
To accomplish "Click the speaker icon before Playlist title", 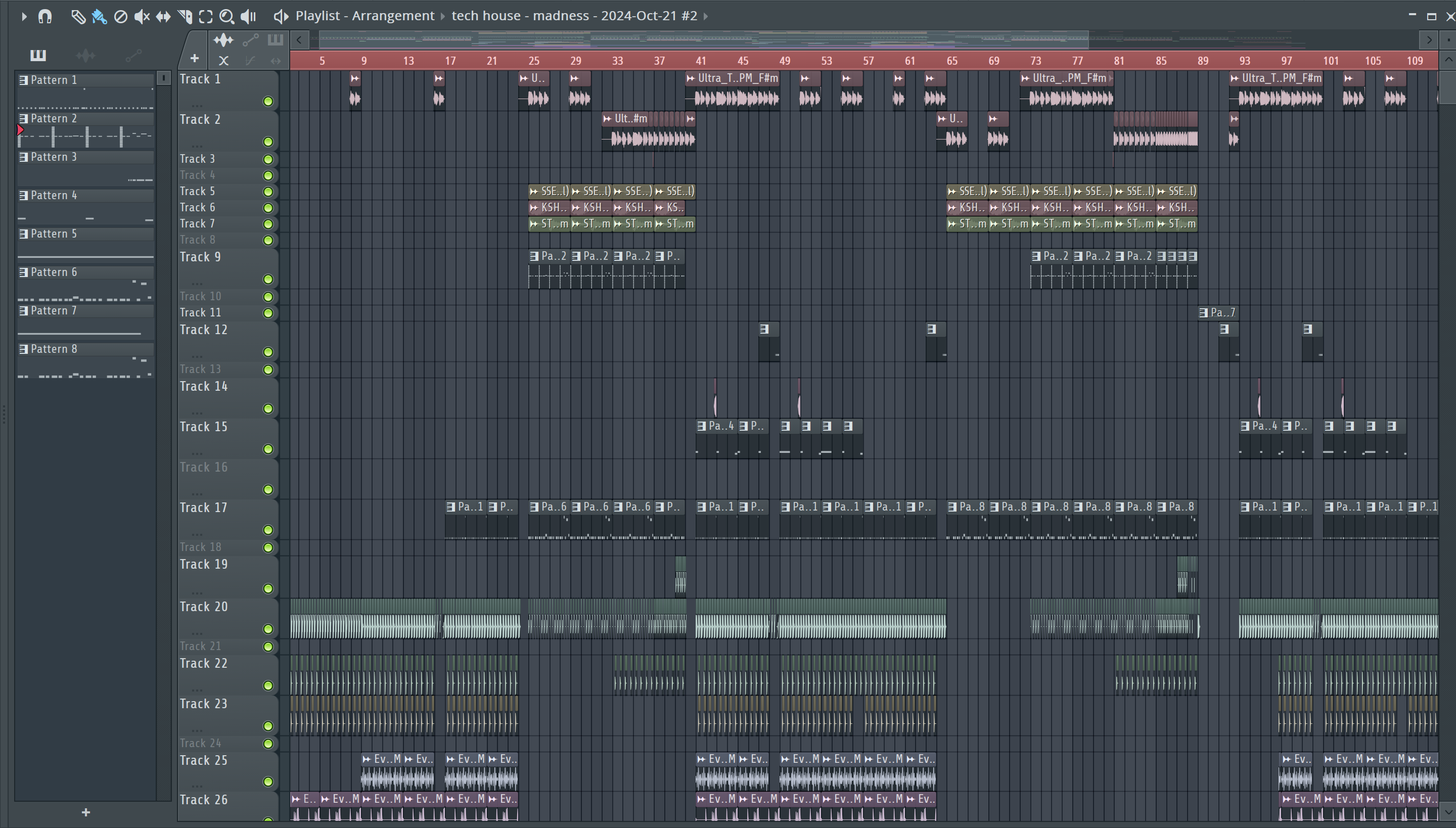I will pos(281,16).
